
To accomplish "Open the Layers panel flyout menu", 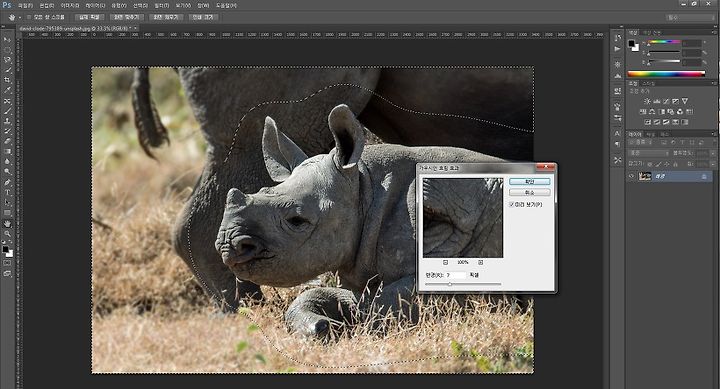I will tap(713, 134).
